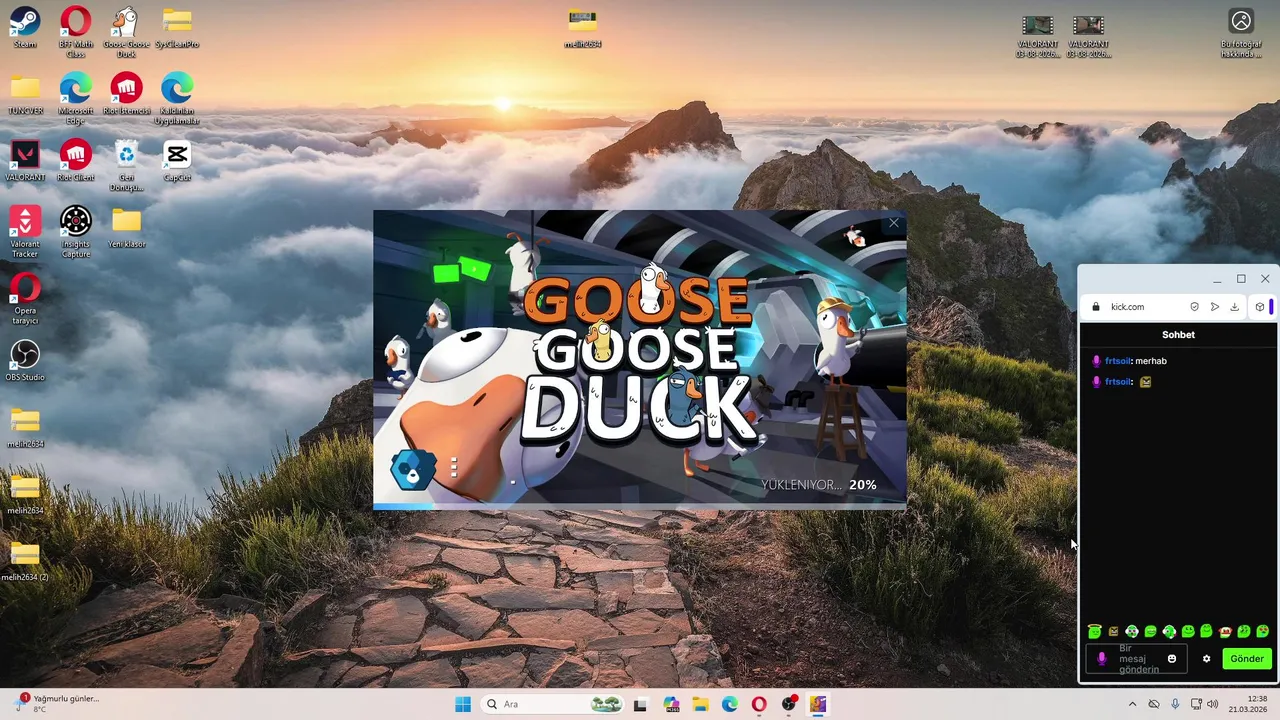Open File Explorer from the taskbar
Image resolution: width=1280 pixels, height=720 pixels.
pos(700,704)
